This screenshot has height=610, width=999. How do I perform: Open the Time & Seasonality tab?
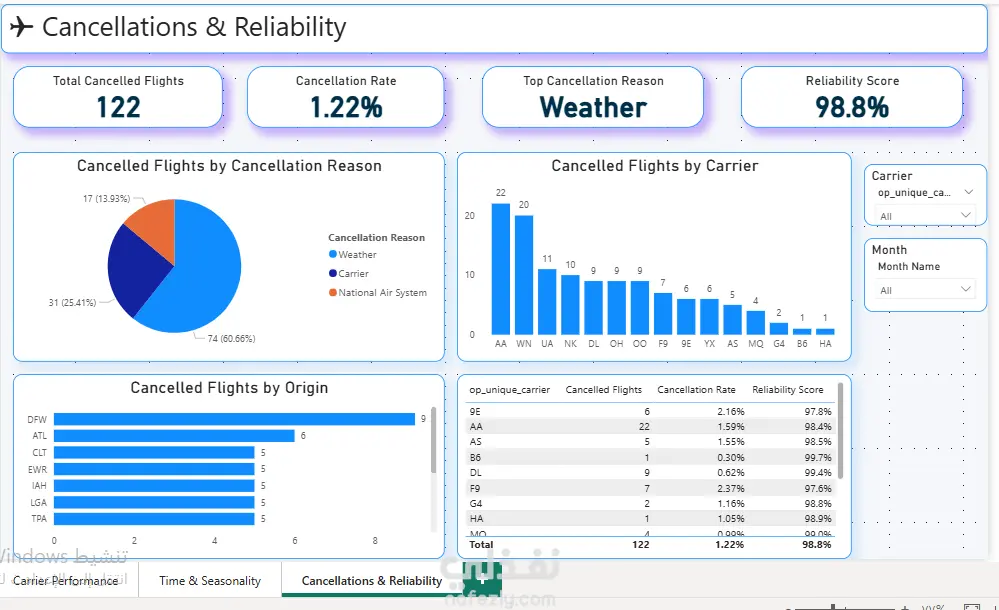tap(210, 581)
